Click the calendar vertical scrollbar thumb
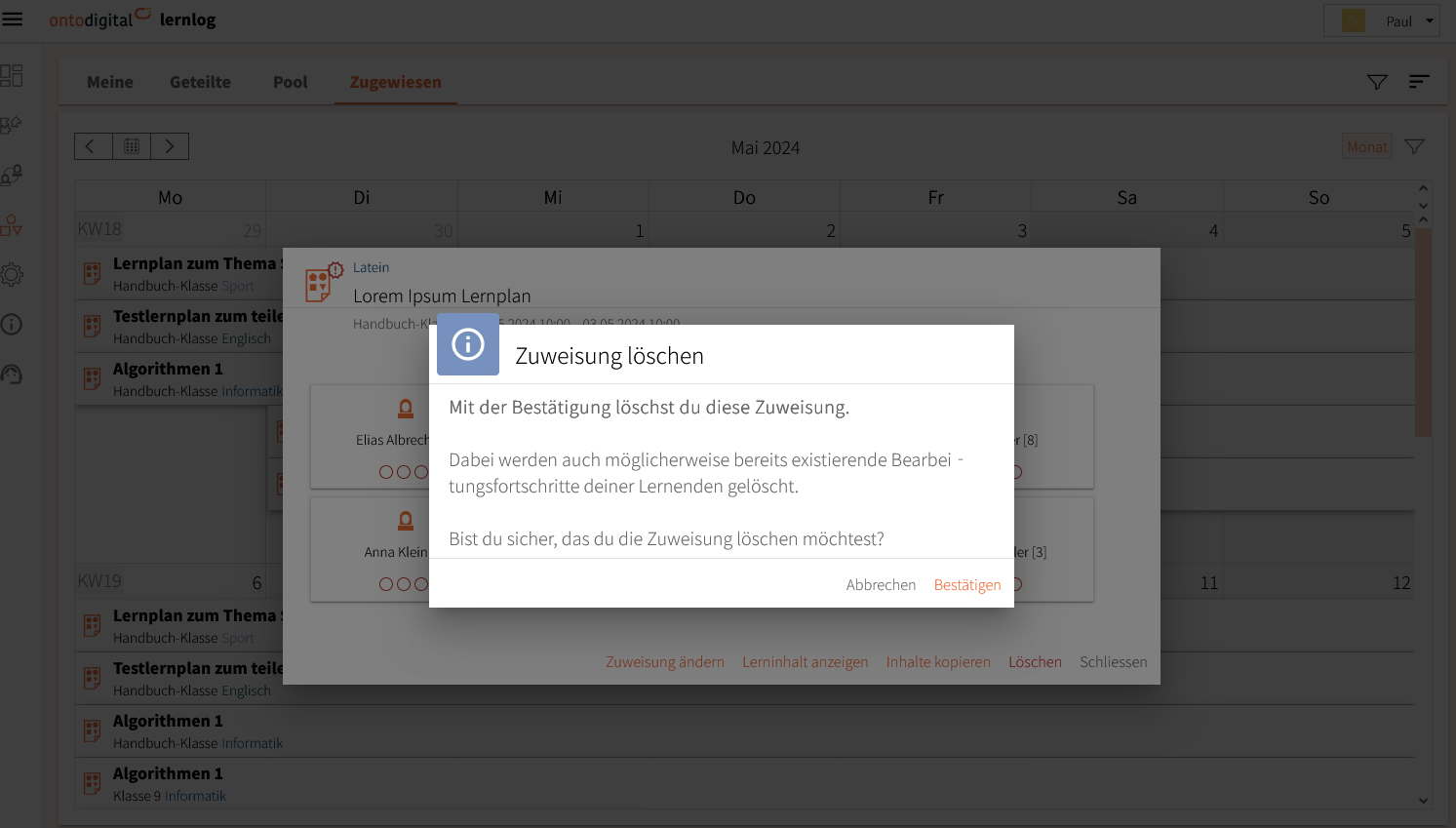 pos(1423,332)
